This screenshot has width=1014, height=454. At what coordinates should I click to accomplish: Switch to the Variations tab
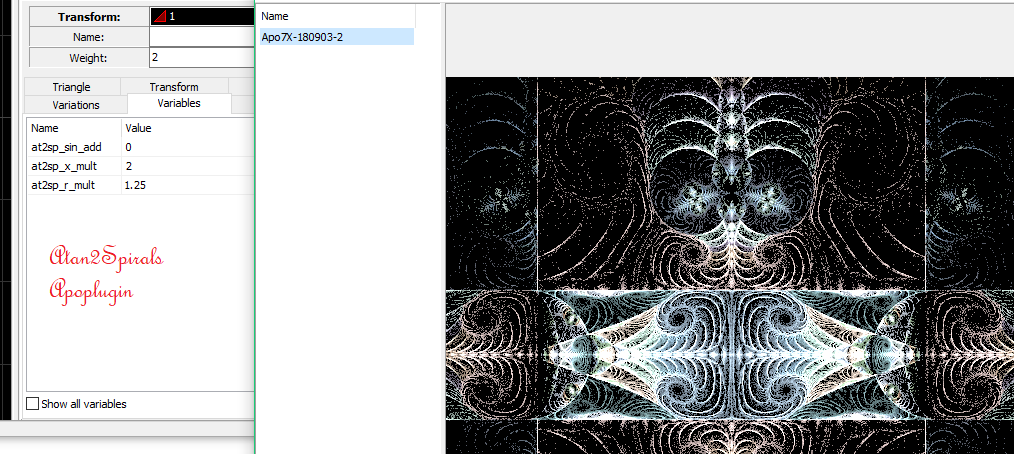76,105
